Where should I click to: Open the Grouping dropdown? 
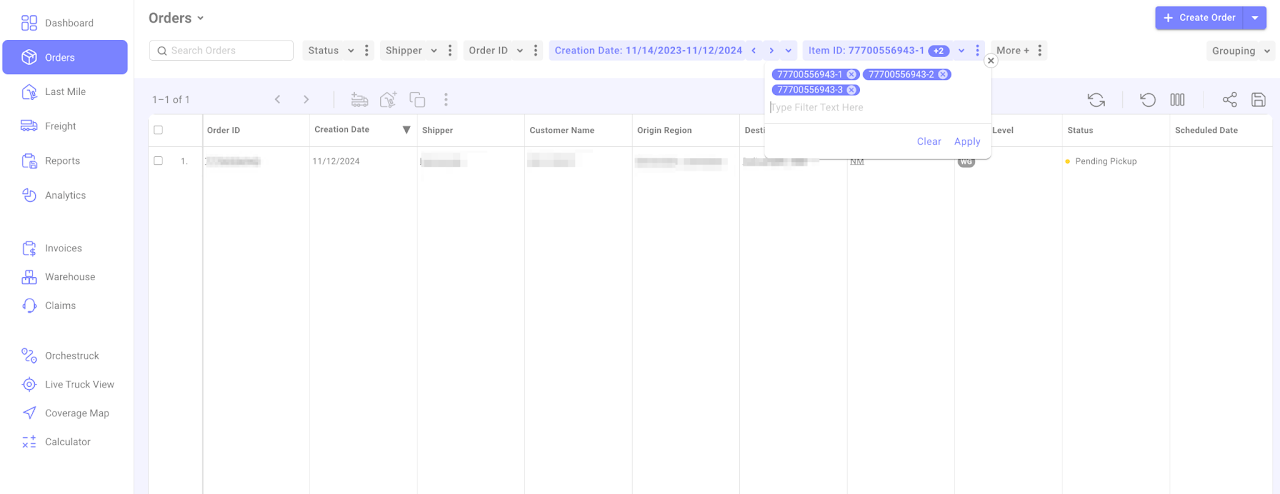[1241, 51]
